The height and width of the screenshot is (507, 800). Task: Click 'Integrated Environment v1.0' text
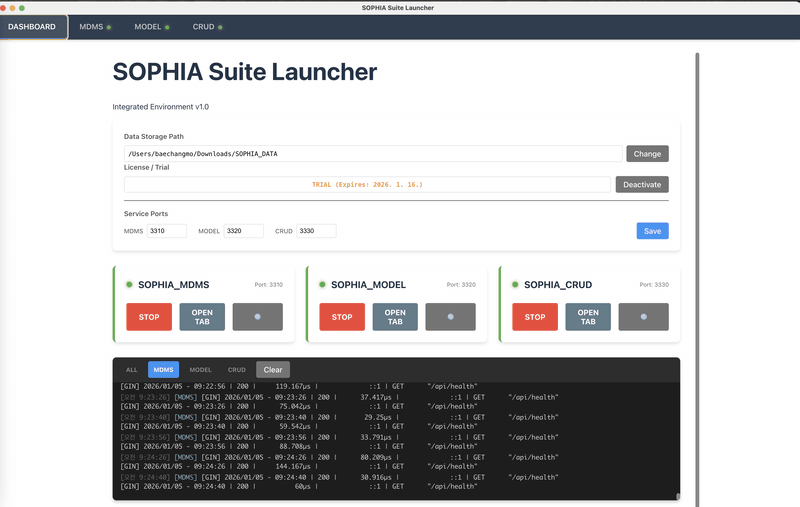coord(161,107)
